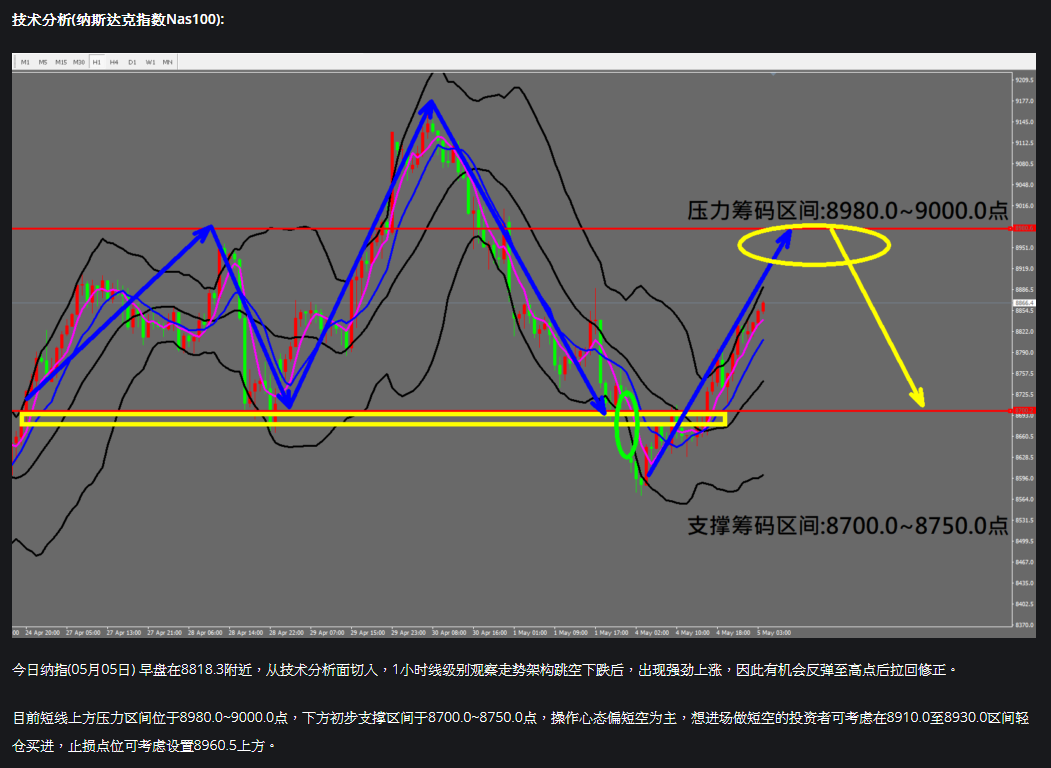Viewport: 1051px width, 768px height.
Task: Click the 8499.5 price axis label
Action: (x=1024, y=541)
